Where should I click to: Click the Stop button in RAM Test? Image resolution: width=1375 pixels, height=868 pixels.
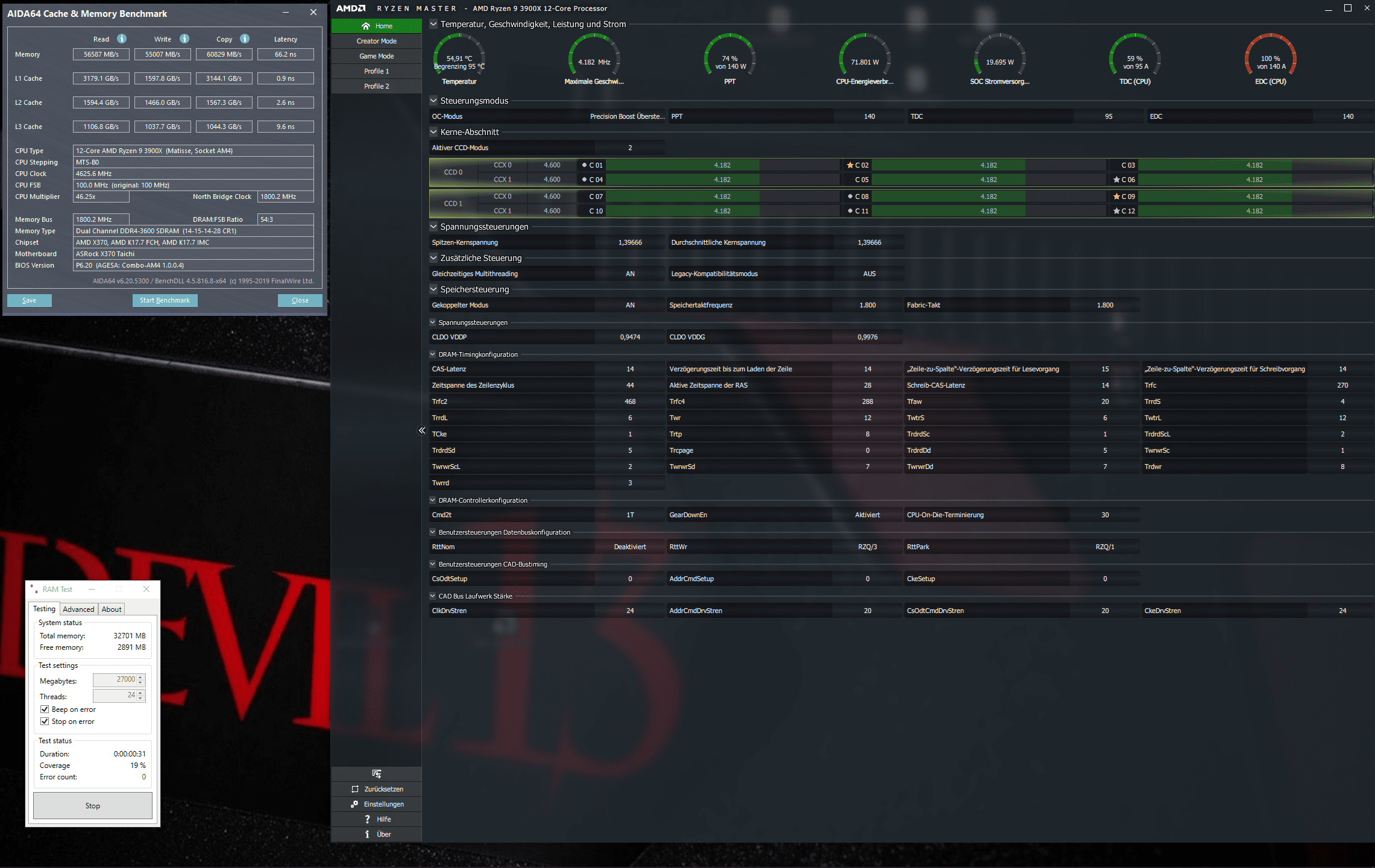[92, 805]
